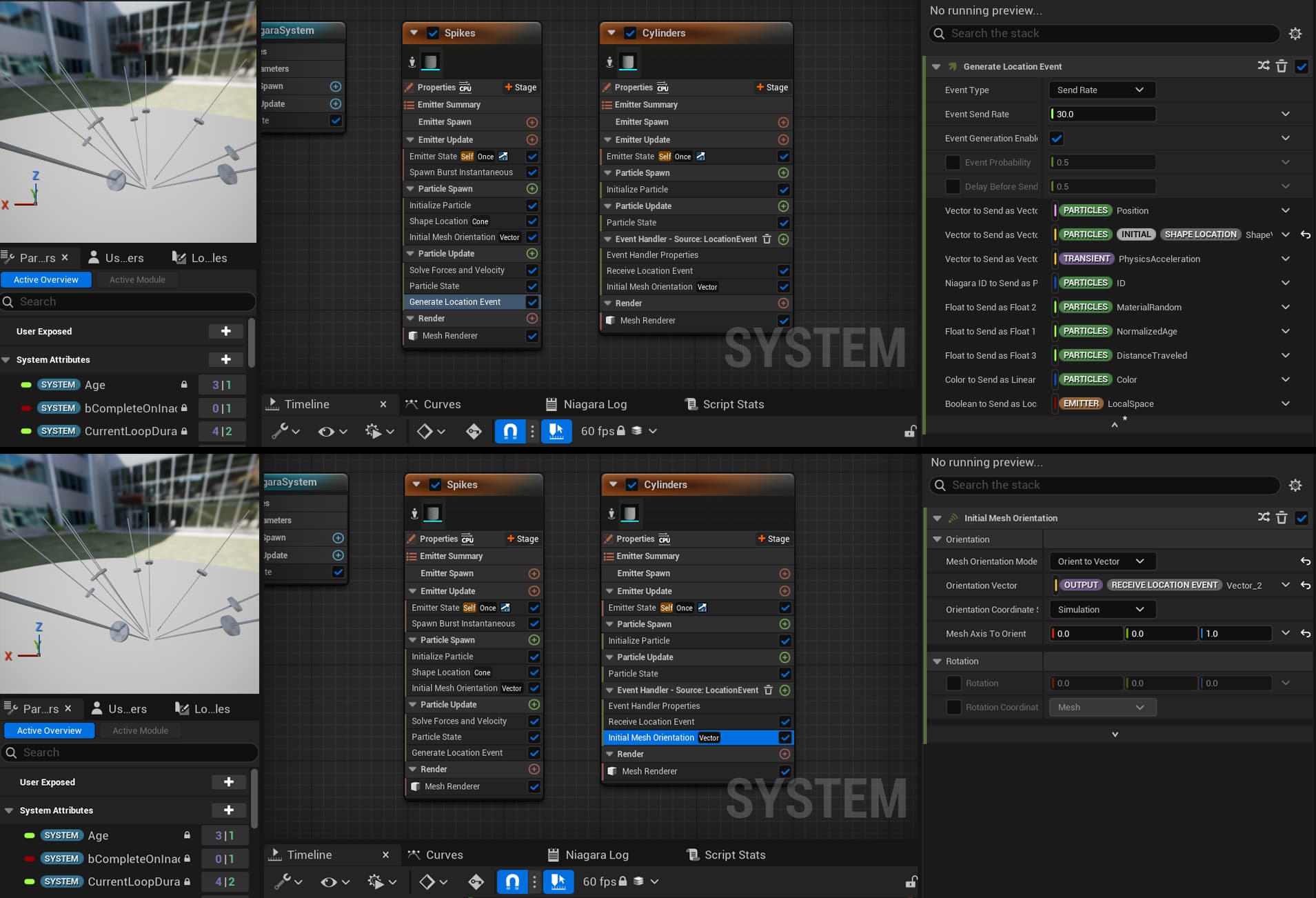Reset Mesh Orientation Mode to default
Viewport: 1316px width, 898px height.
[x=1305, y=561]
